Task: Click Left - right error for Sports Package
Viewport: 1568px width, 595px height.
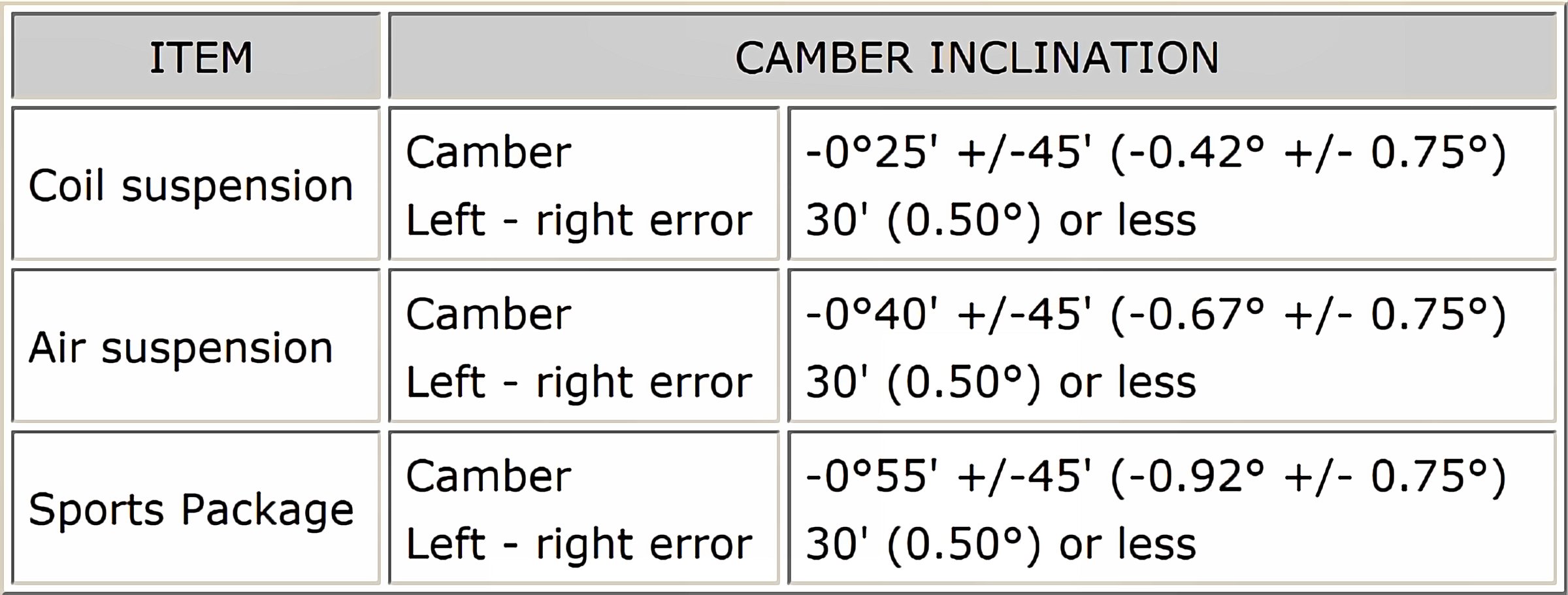Action: point(579,544)
